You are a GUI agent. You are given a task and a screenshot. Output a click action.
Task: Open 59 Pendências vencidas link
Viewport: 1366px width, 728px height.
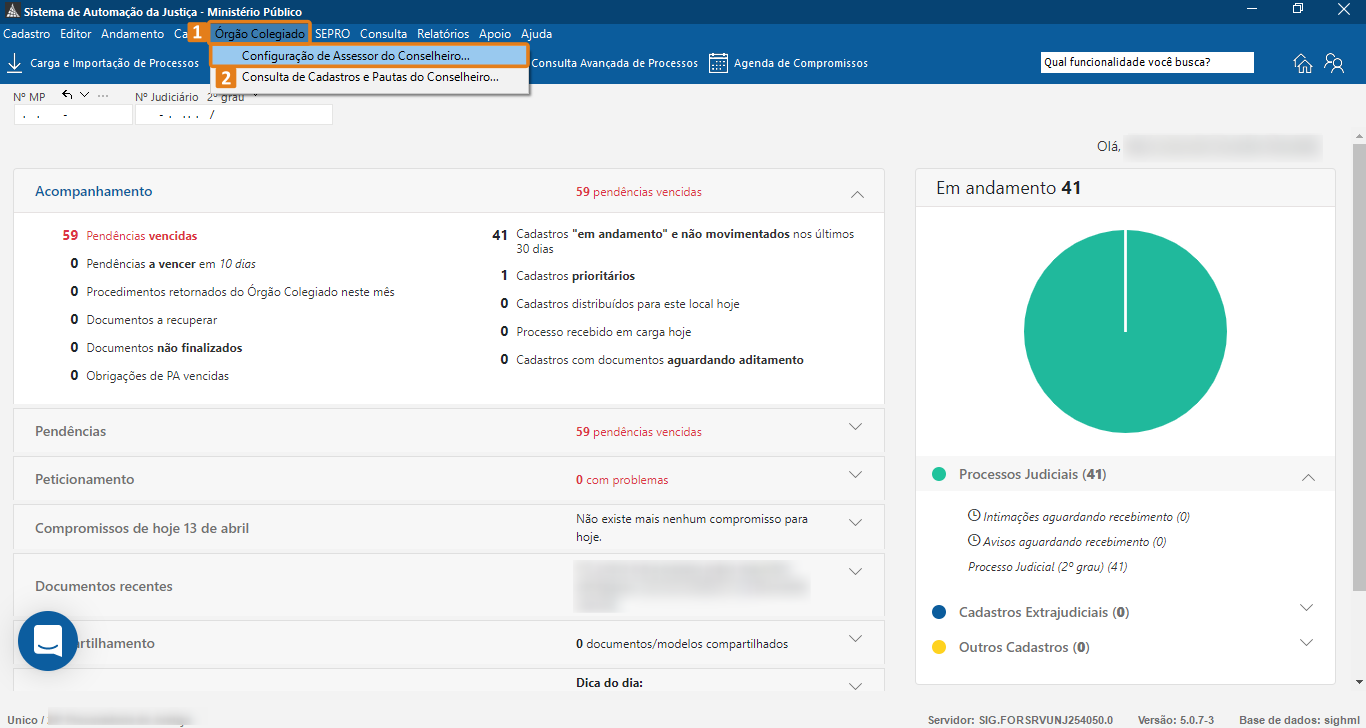[130, 236]
